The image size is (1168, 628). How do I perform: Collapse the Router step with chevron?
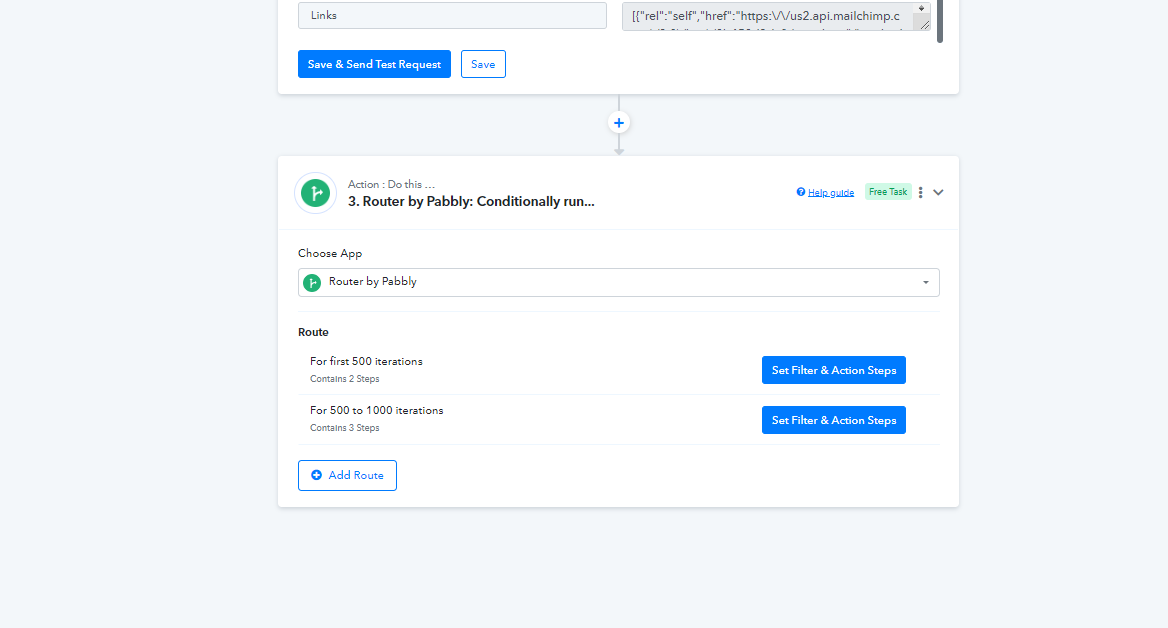pyautogui.click(x=938, y=192)
